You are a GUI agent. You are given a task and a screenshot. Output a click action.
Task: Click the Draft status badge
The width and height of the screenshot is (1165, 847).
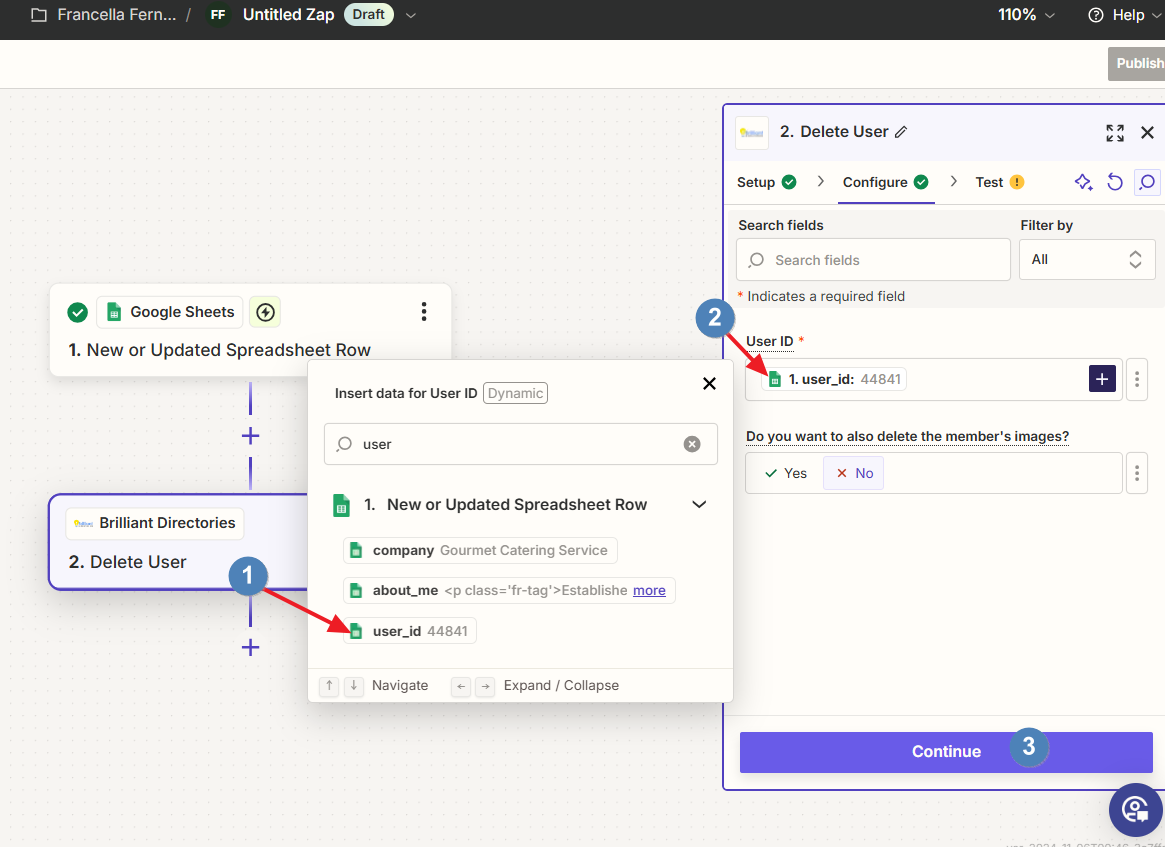click(369, 15)
